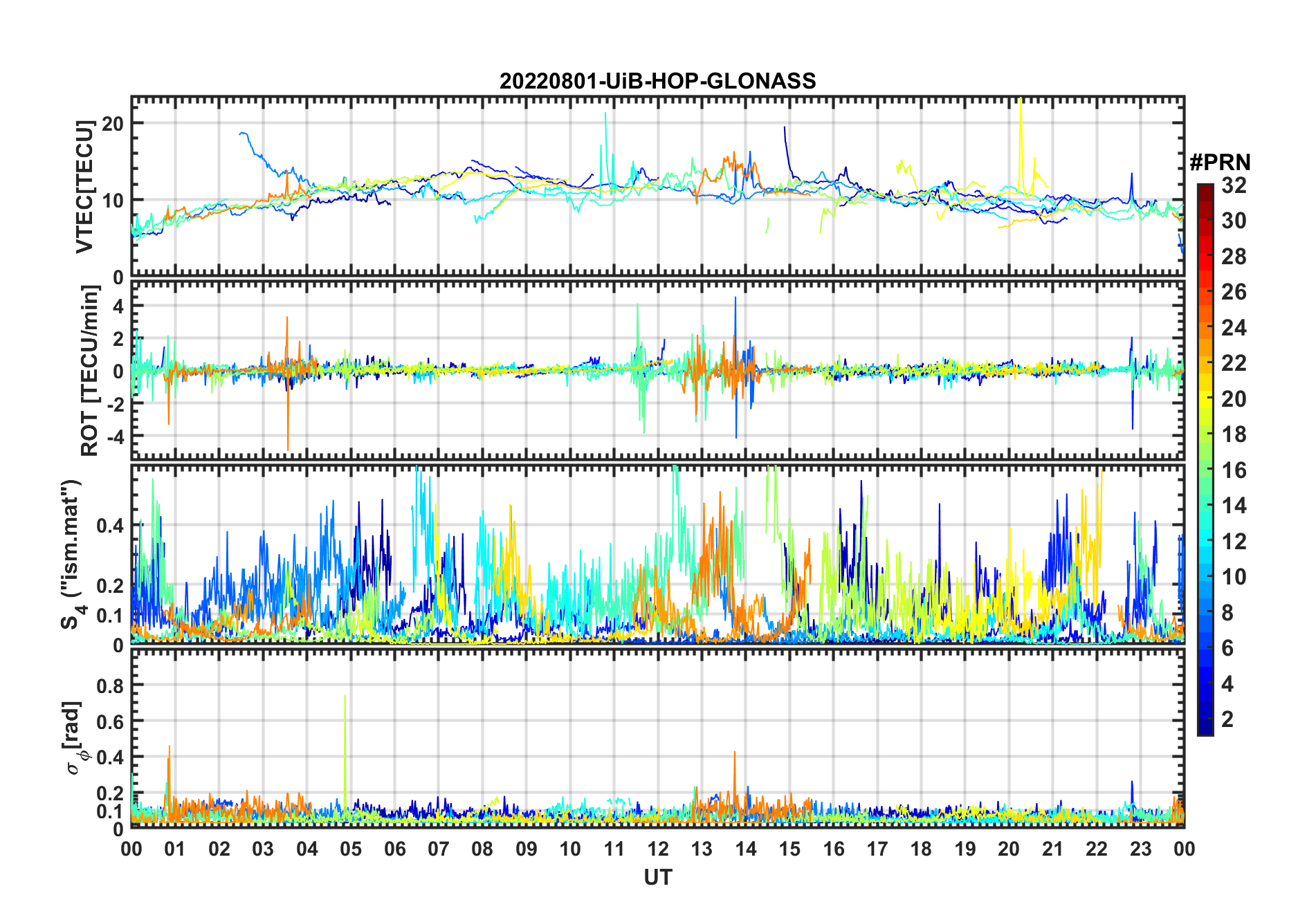Click the UT x-axis hour label 13
This screenshot has height=920, width=1316.
[702, 849]
